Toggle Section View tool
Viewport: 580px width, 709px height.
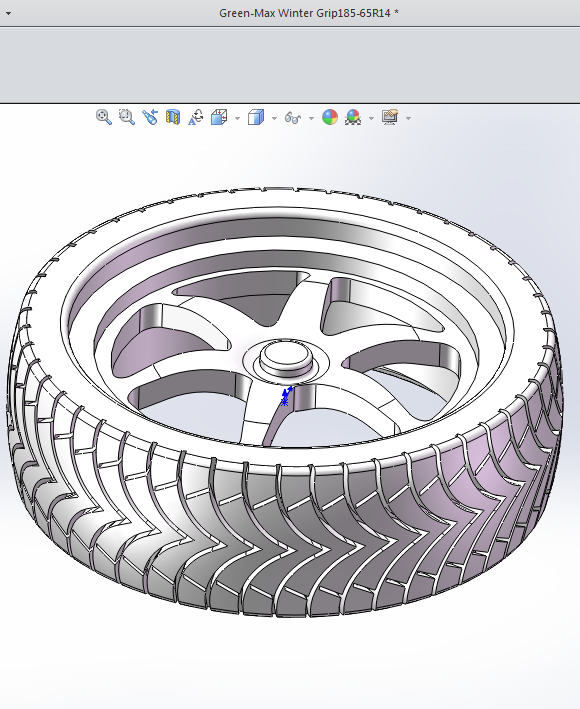[173, 117]
